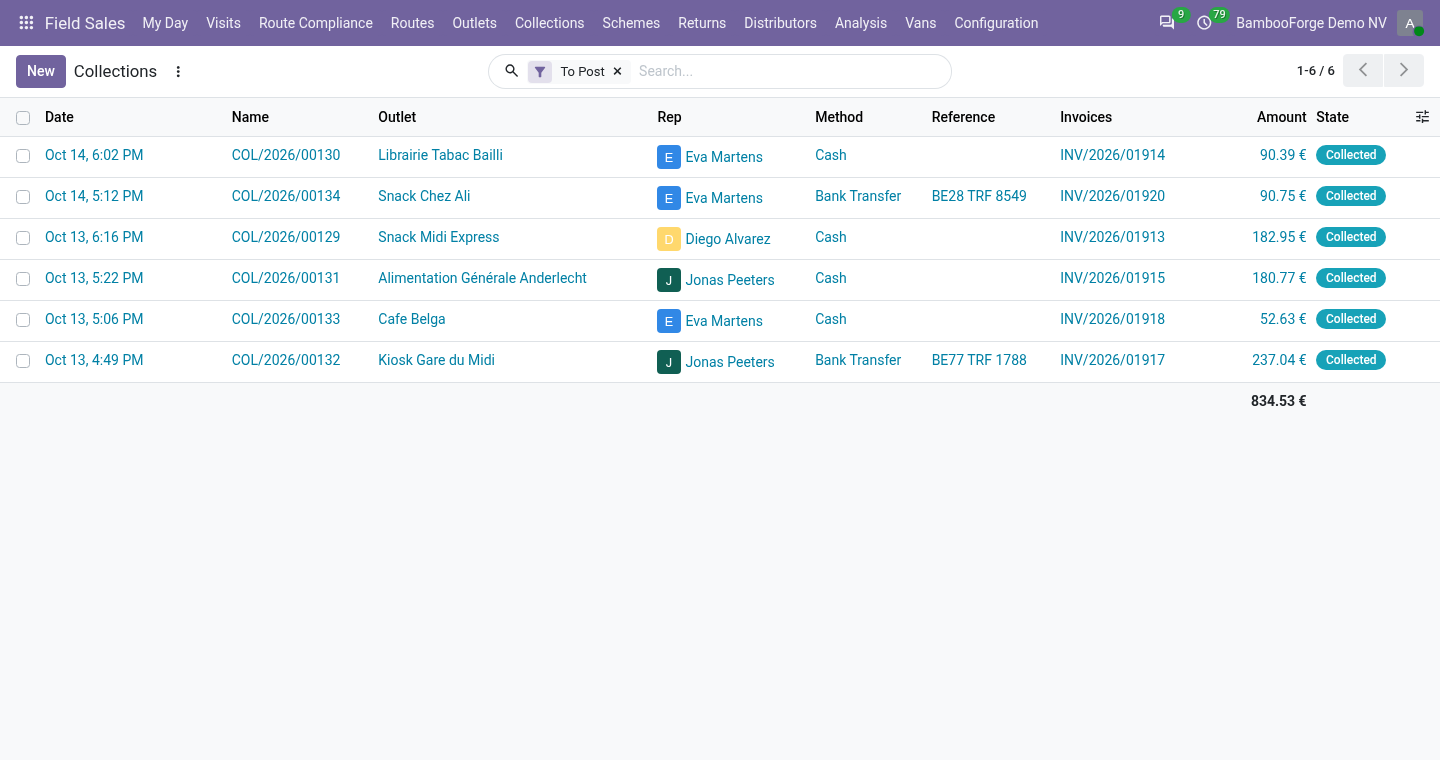Sort by the Date column header

60,117
